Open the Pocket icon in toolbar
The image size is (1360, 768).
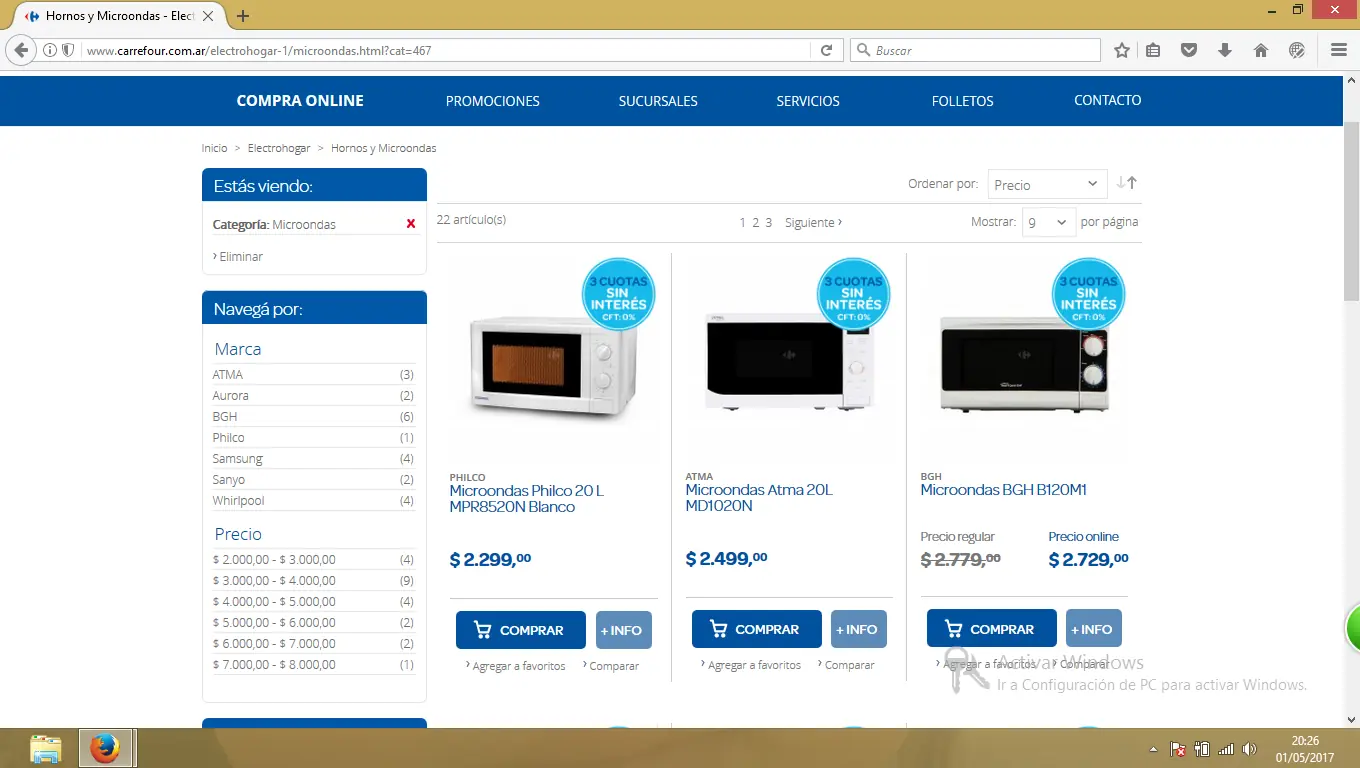pyautogui.click(x=1189, y=50)
